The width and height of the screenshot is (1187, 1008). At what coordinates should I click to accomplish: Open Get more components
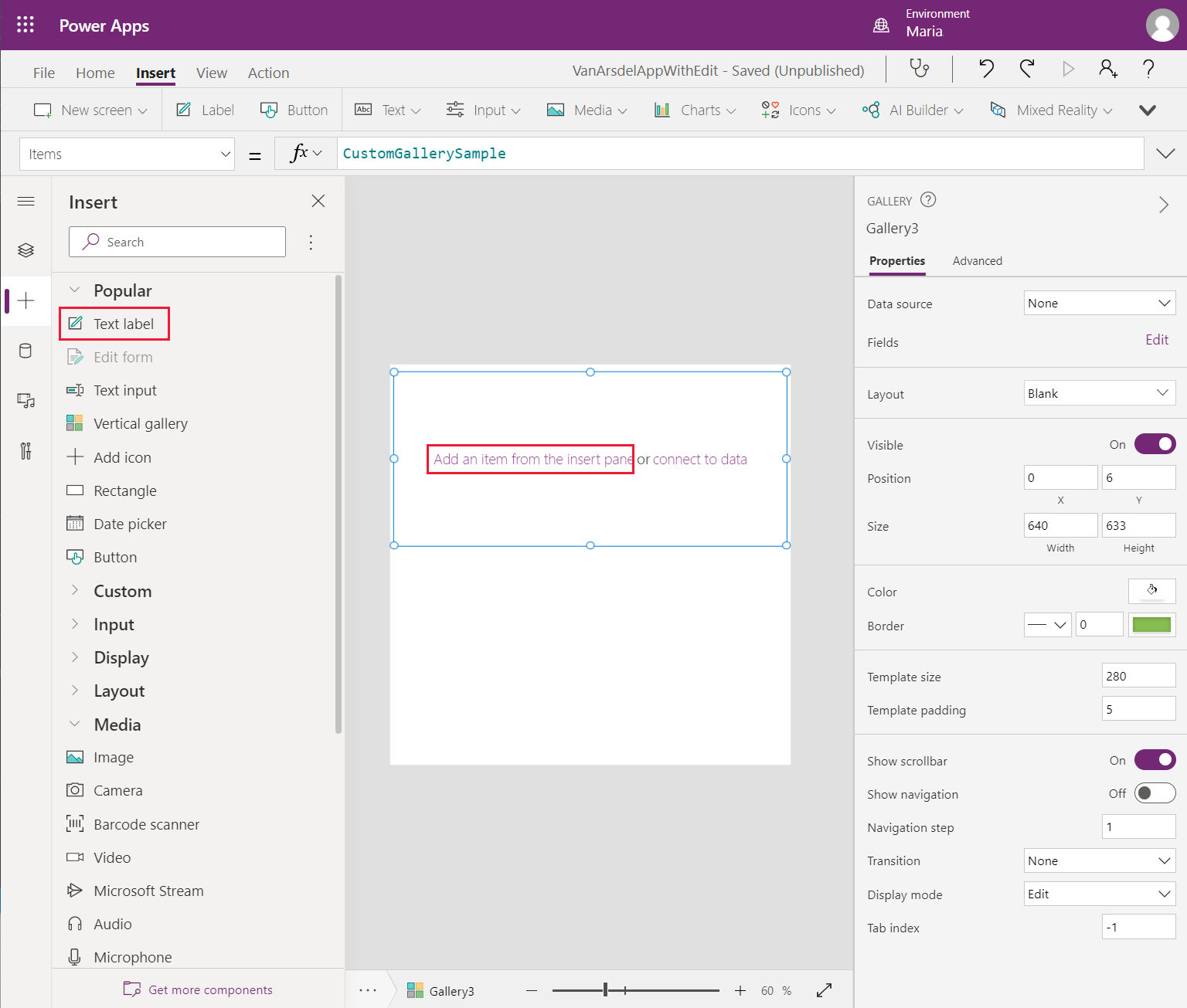[x=198, y=989]
